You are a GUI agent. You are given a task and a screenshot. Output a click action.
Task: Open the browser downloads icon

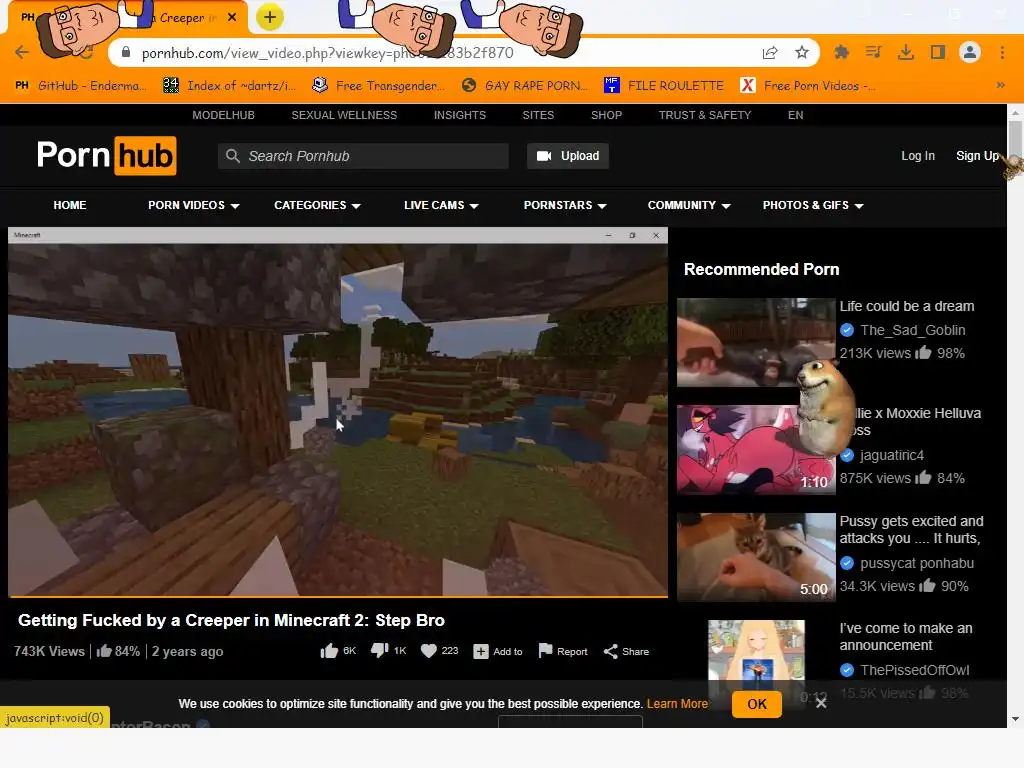[x=906, y=52]
